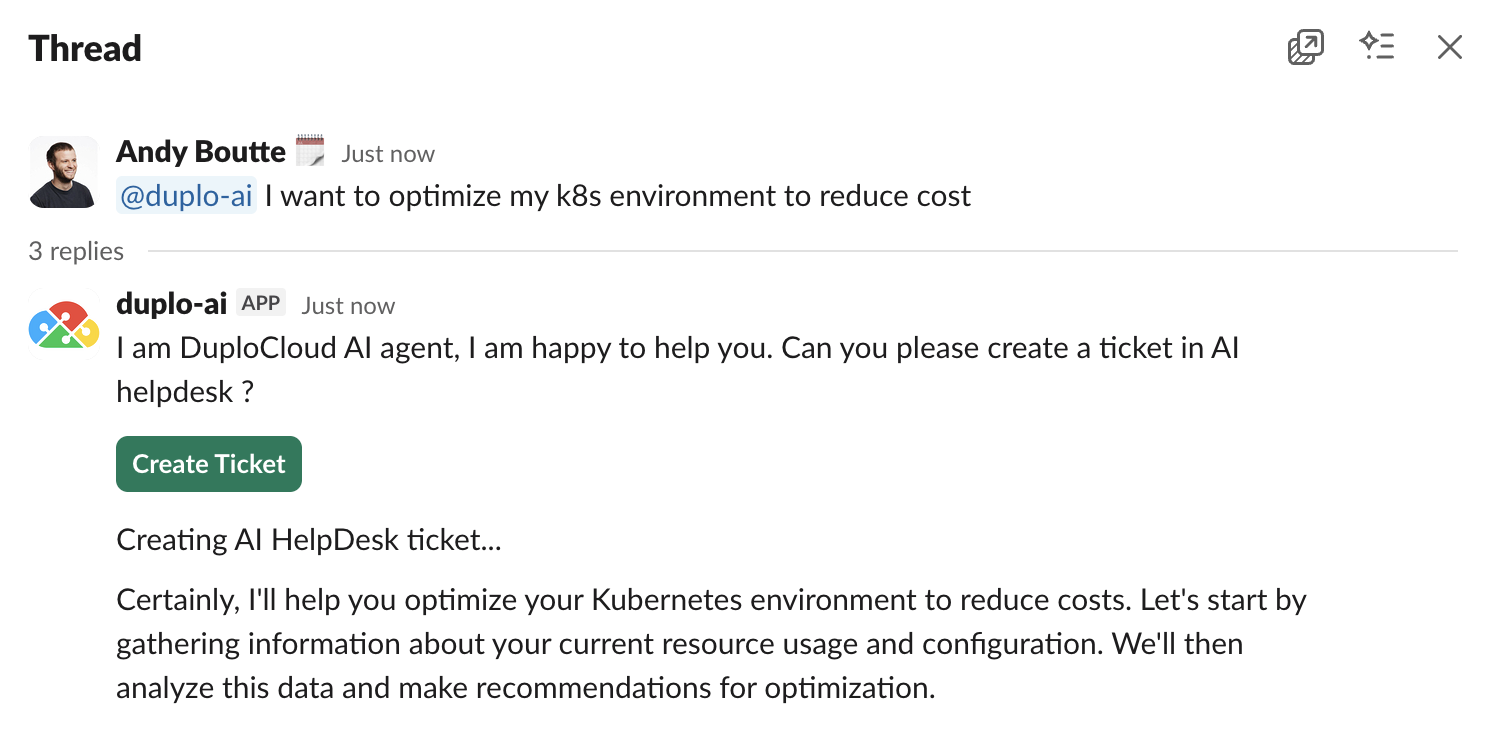This screenshot has height=730, width=1494.
Task: Open this thread in a new window
Action: [1304, 46]
